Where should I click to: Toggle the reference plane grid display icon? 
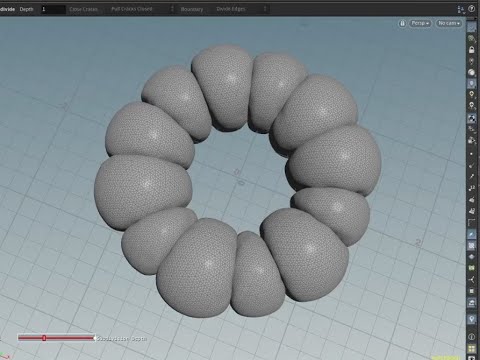pyautogui.click(x=471, y=27)
